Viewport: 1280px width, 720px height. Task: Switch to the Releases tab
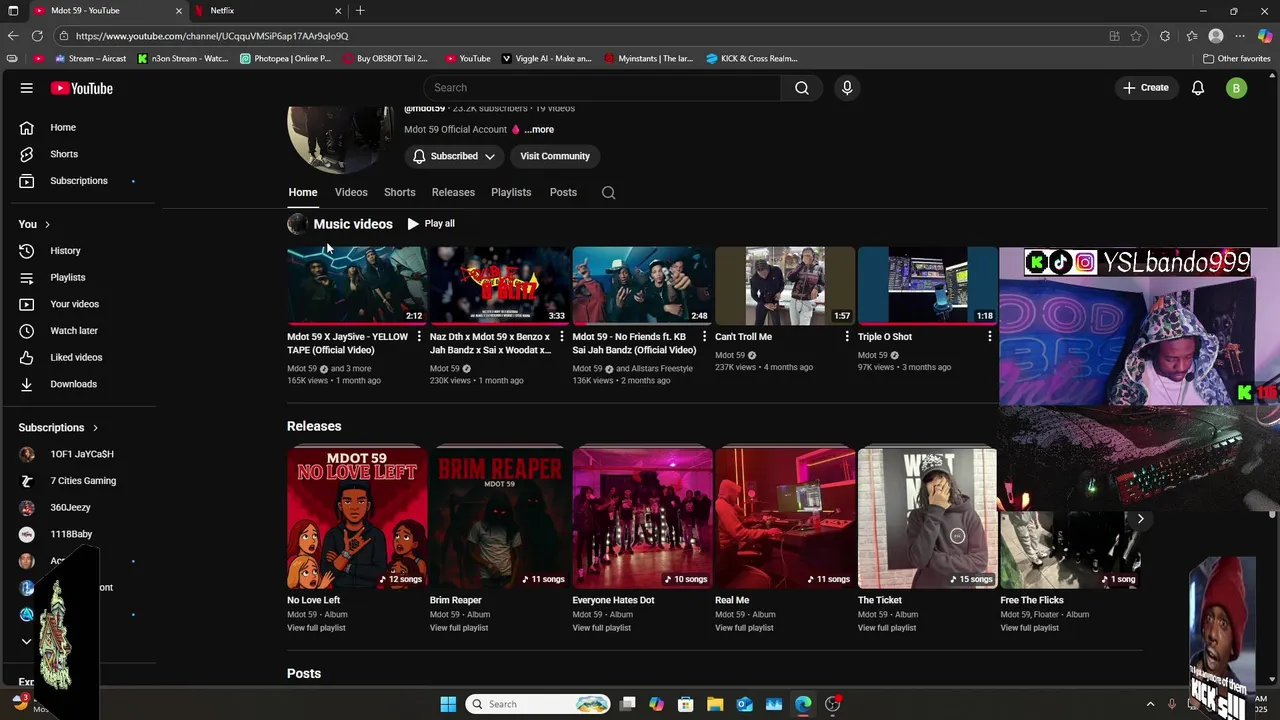point(453,192)
